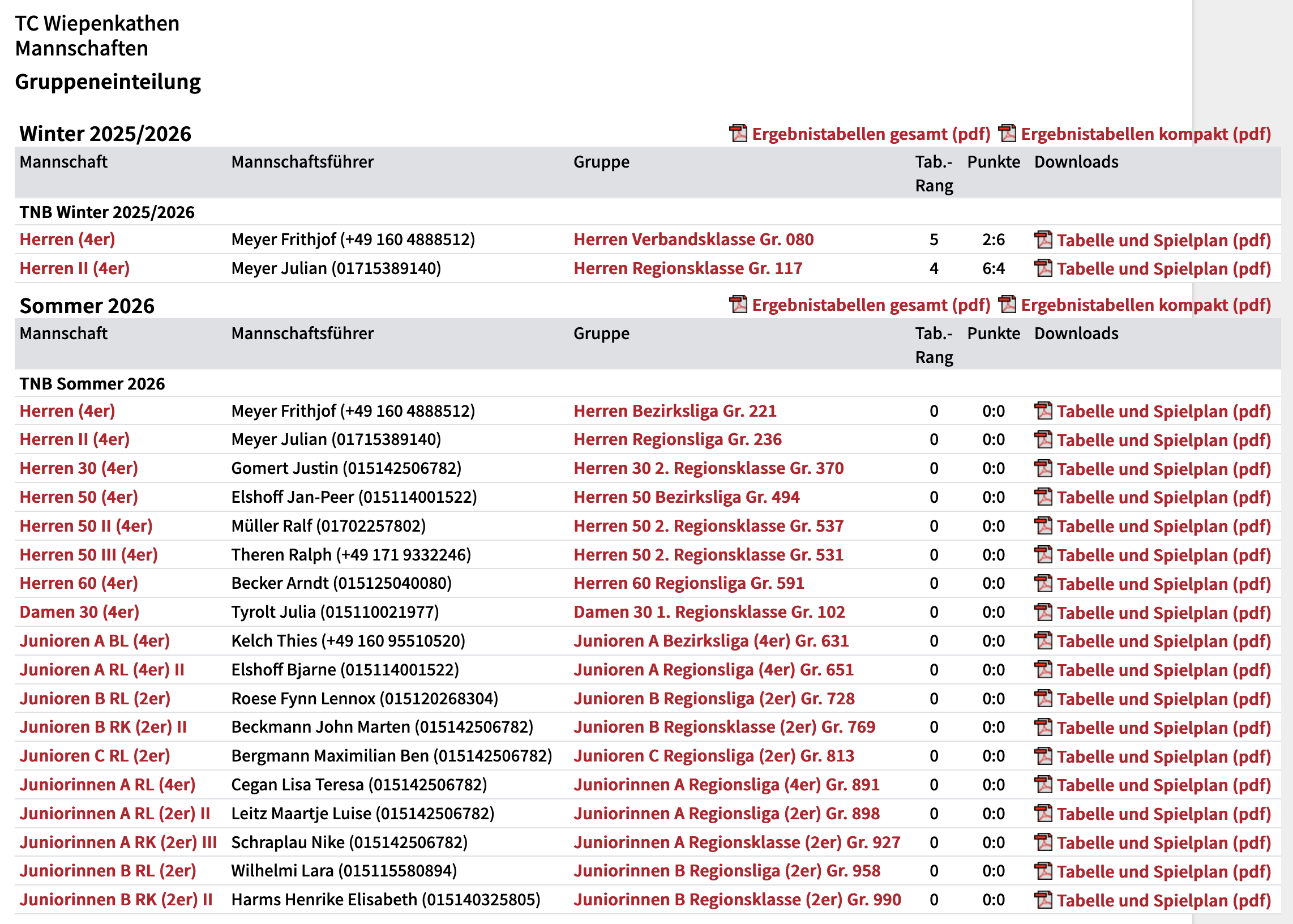Select the Juniorinnen A RK (2er) III team
1293x924 pixels.
(x=118, y=842)
